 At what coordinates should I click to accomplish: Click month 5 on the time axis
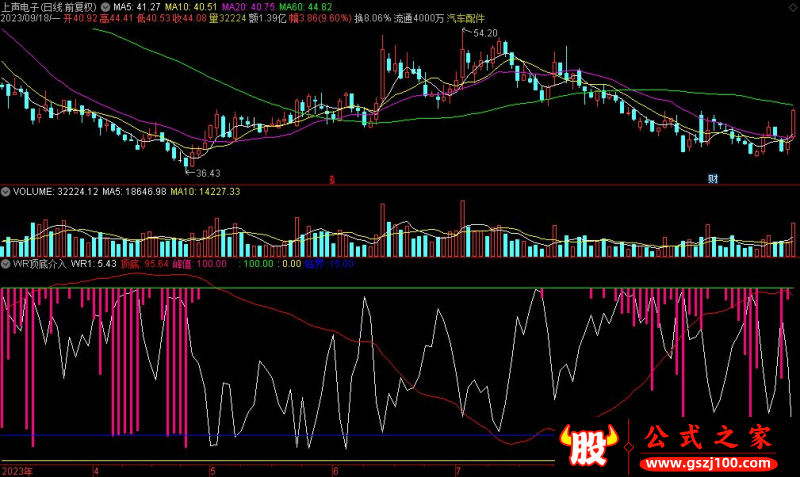[213, 471]
